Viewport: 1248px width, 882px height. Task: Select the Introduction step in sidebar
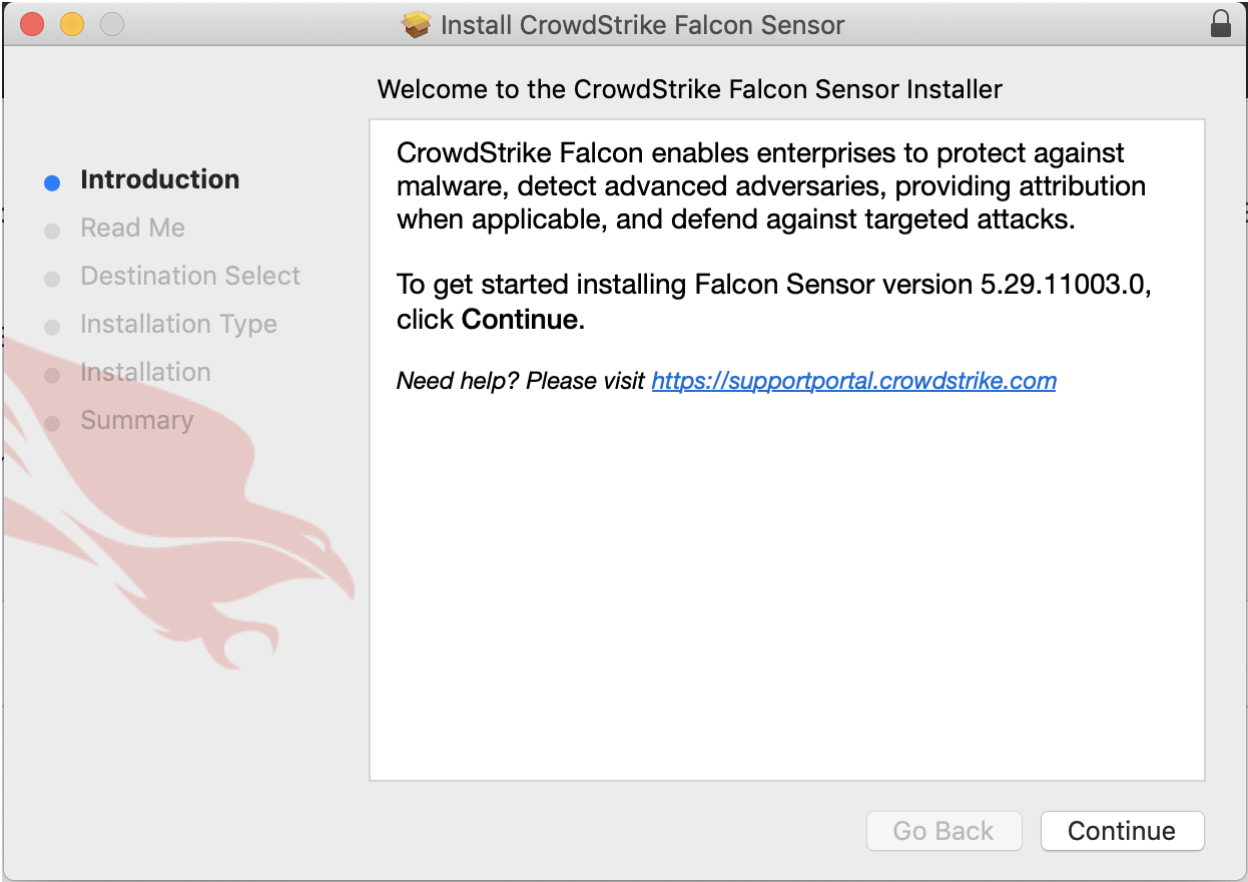(160, 180)
